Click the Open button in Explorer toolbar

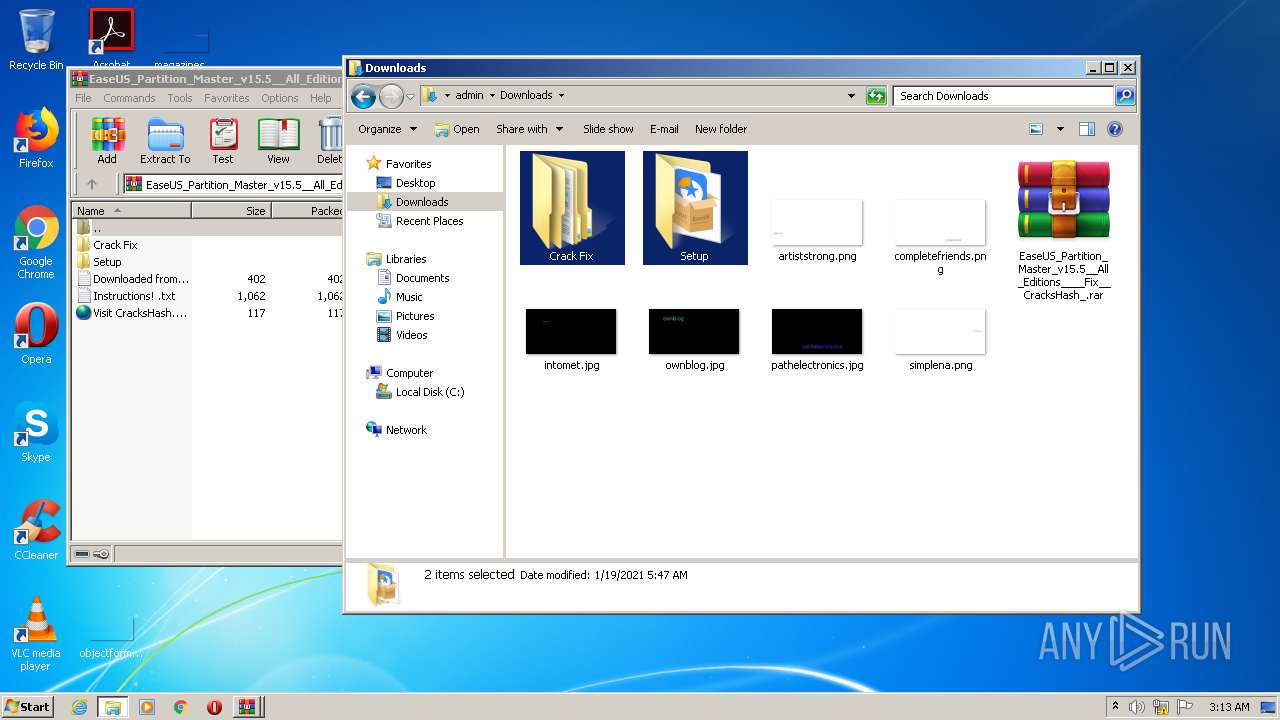(x=457, y=129)
